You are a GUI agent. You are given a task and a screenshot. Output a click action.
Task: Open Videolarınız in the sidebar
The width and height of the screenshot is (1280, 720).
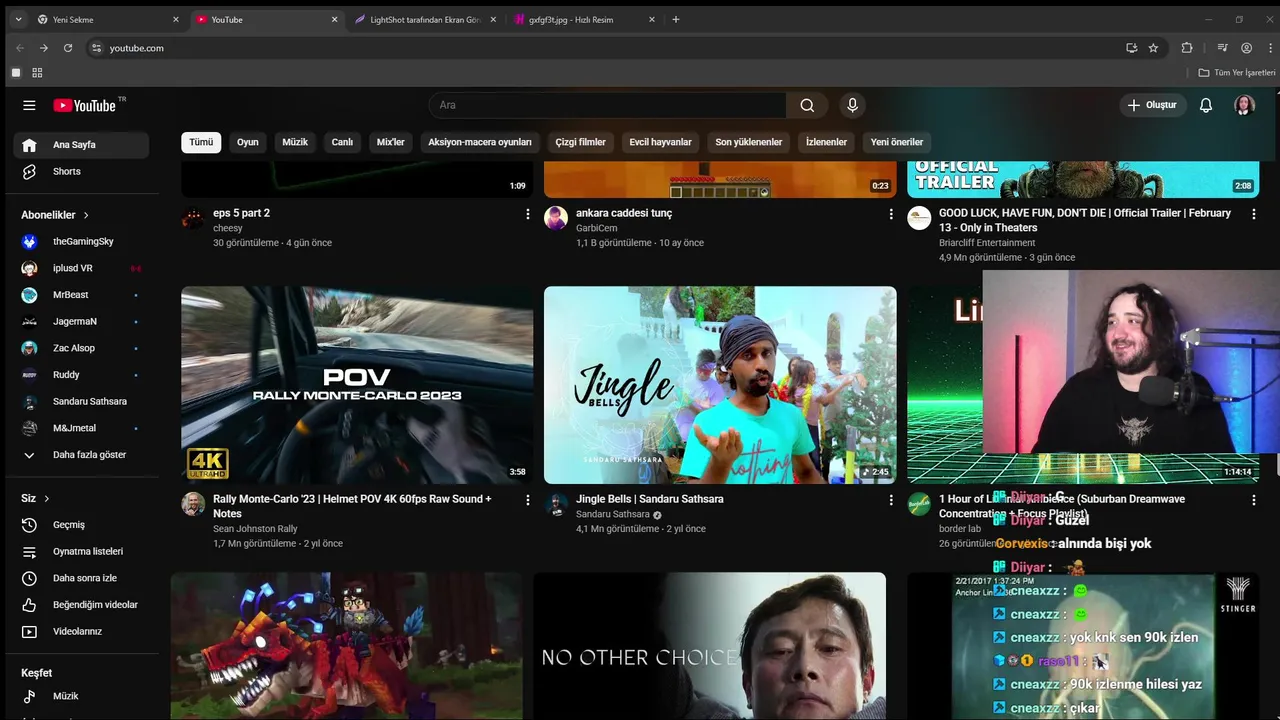81,631
